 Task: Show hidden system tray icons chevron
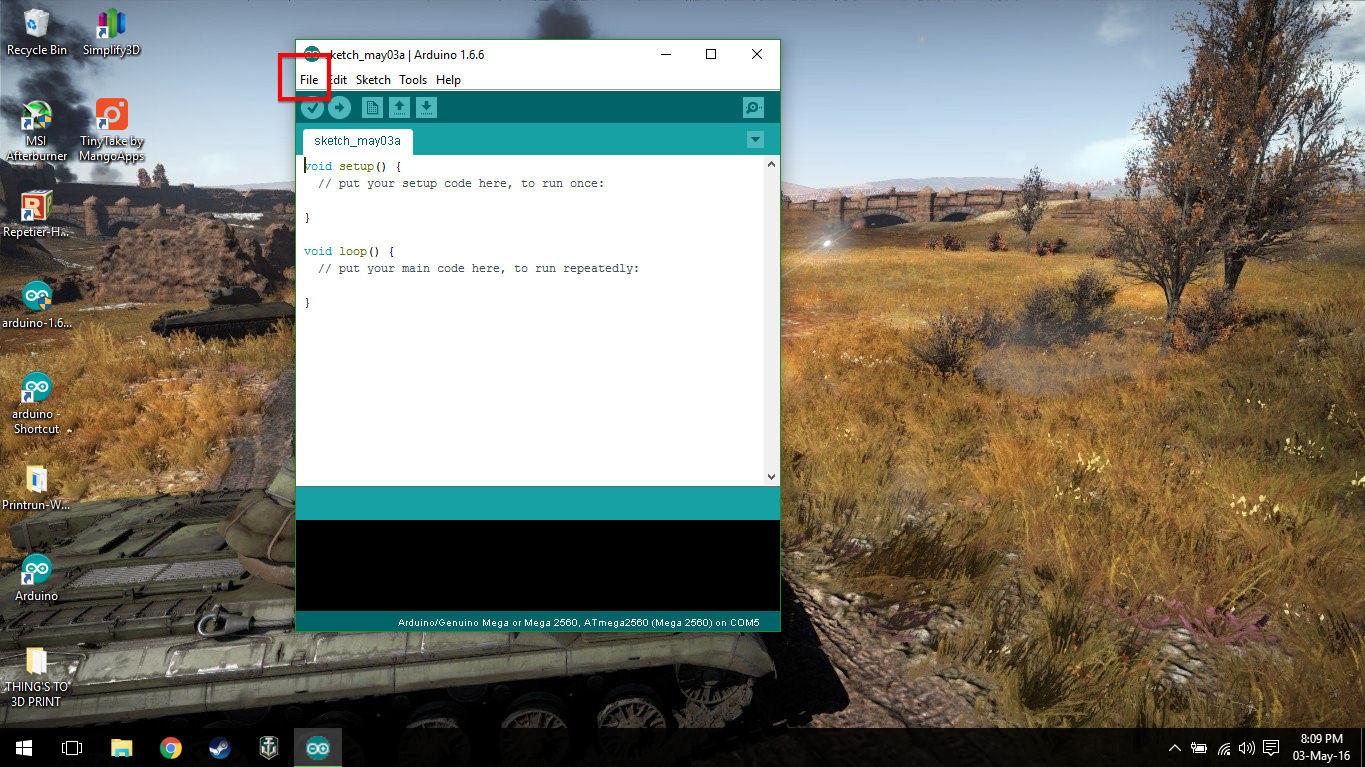[1175, 748]
